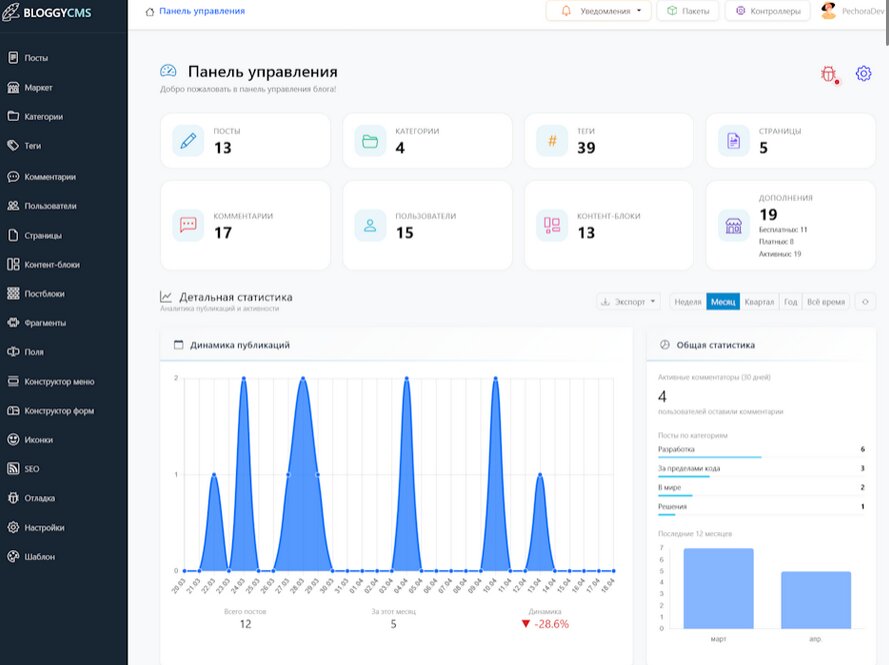Click the Пакеты button
The image size is (889, 665).
tap(688, 12)
